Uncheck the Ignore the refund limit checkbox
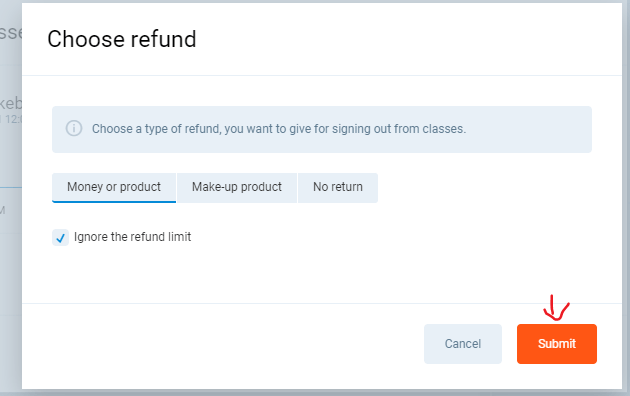Screen dimensions: 630x396 coord(60,237)
